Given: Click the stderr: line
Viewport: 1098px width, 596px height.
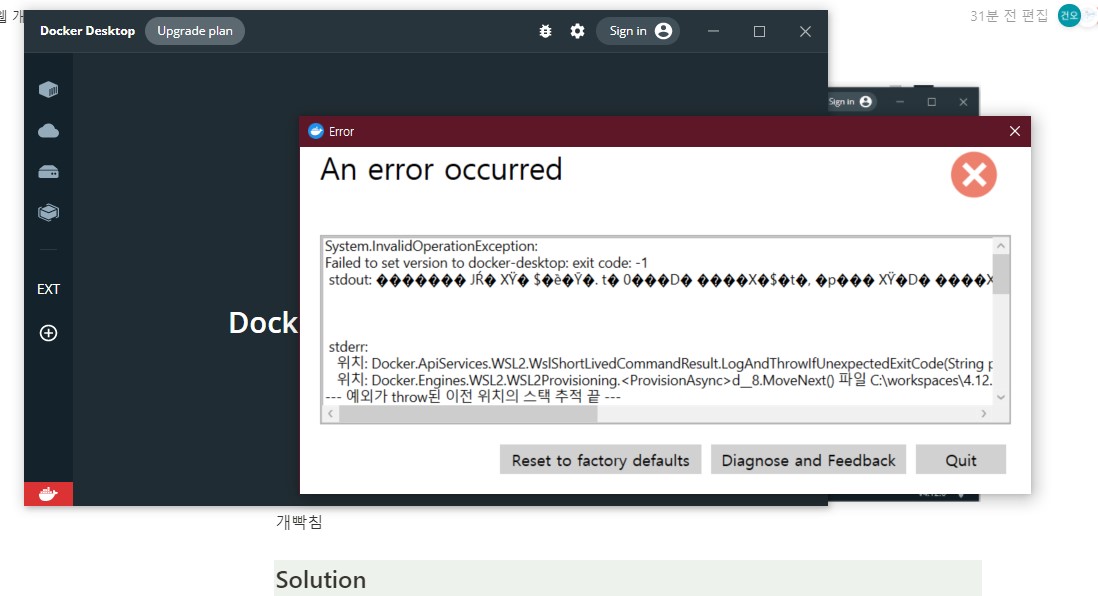Looking at the screenshot, I should (348, 347).
